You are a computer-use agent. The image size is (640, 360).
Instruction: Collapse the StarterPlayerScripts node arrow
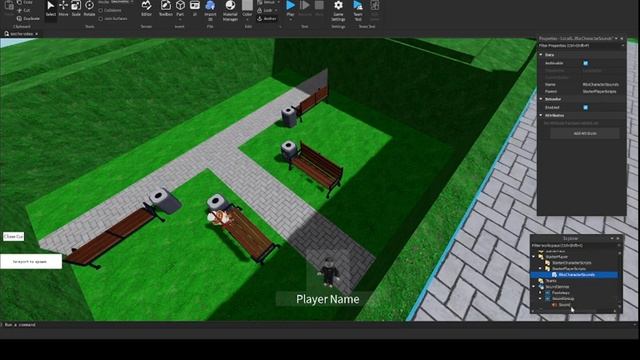(540, 269)
